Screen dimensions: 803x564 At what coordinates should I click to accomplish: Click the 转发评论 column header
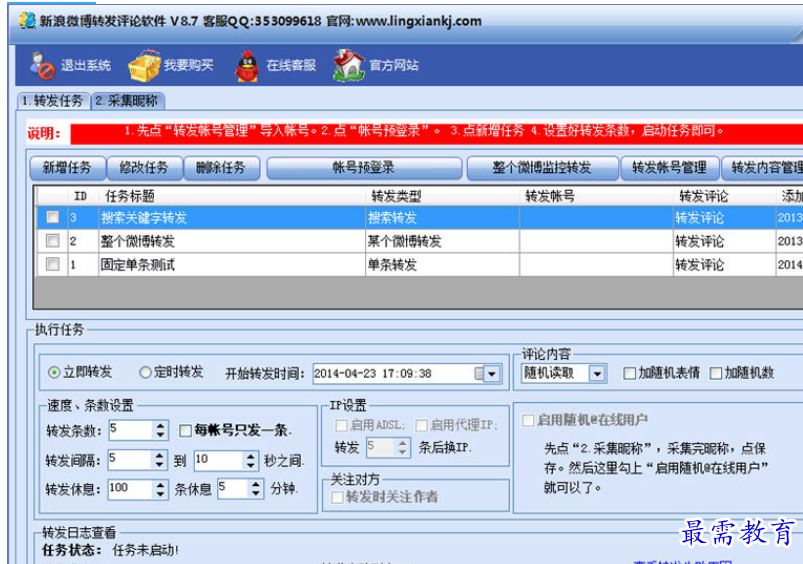click(x=725, y=196)
